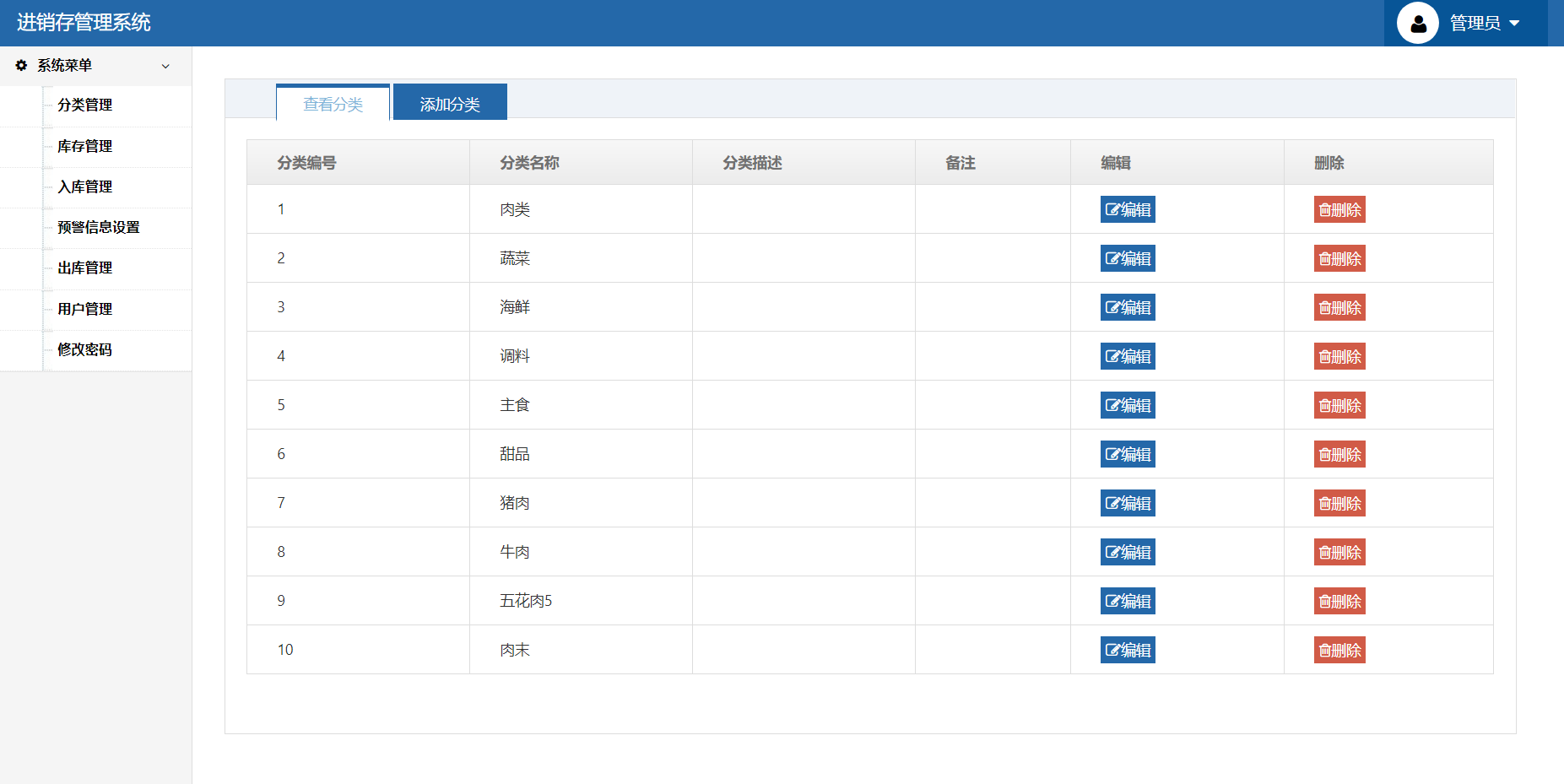Edit the 肉类 category row

1128,209
